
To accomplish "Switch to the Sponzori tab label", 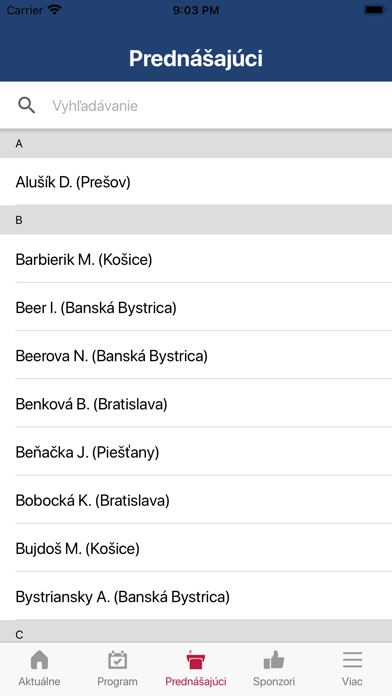I will pos(274,681).
